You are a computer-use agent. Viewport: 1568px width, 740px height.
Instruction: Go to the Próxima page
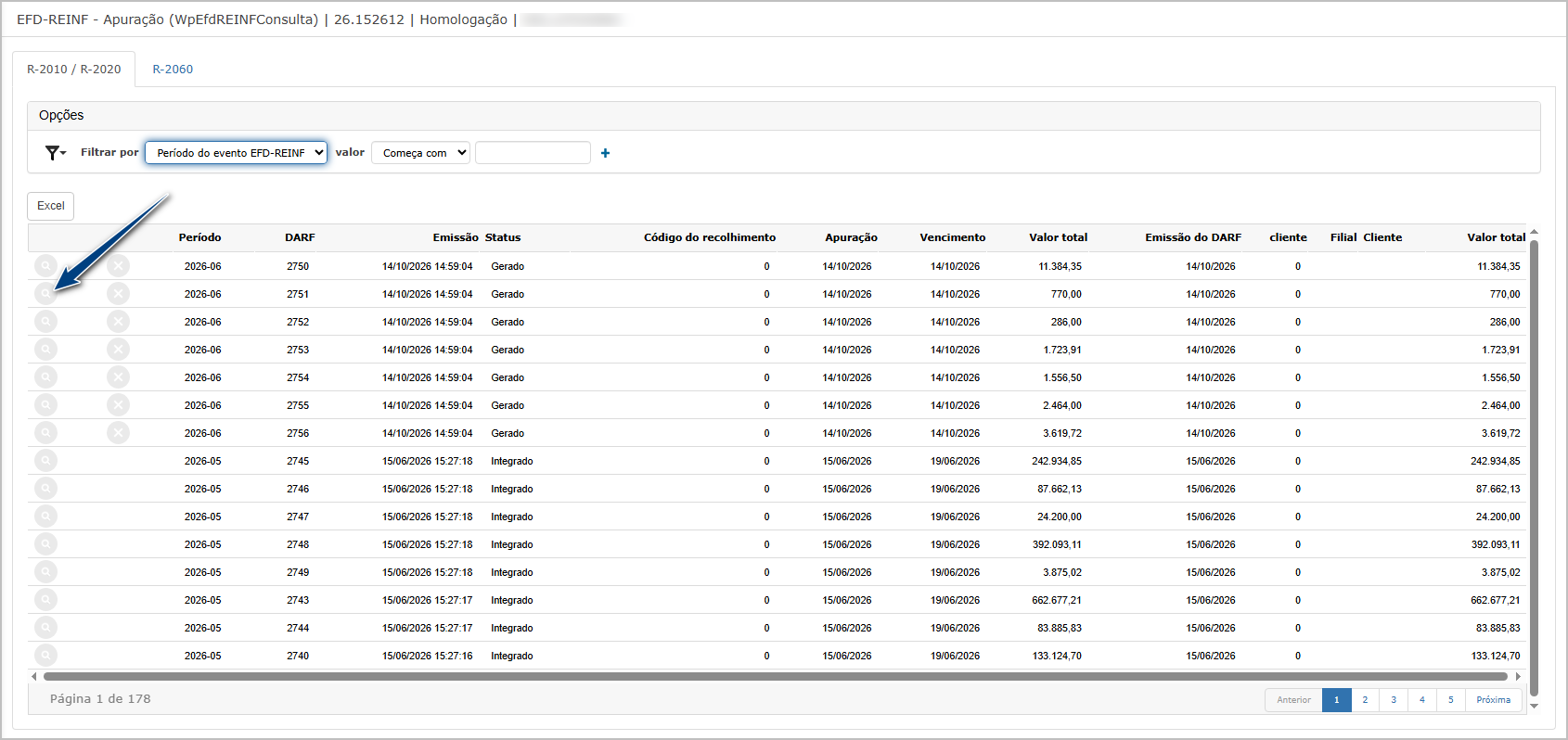coord(1494,700)
